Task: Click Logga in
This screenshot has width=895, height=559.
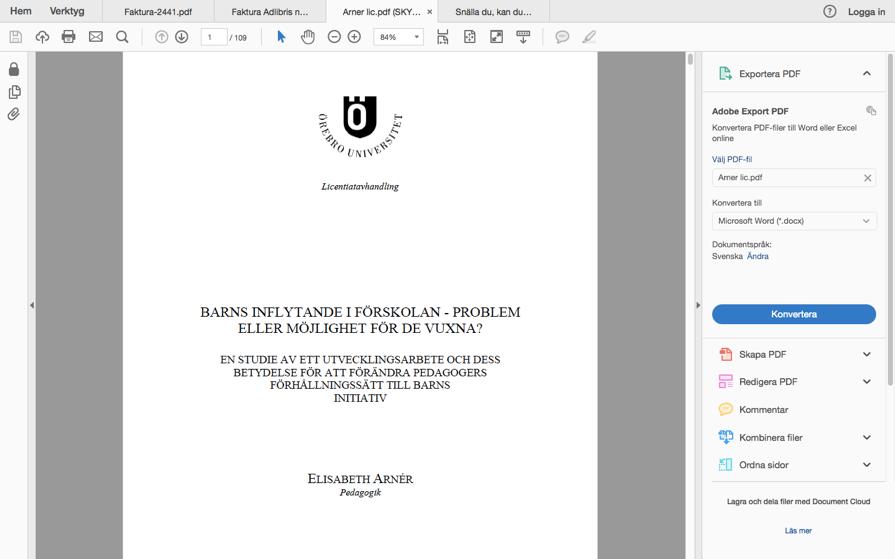Action: point(866,11)
